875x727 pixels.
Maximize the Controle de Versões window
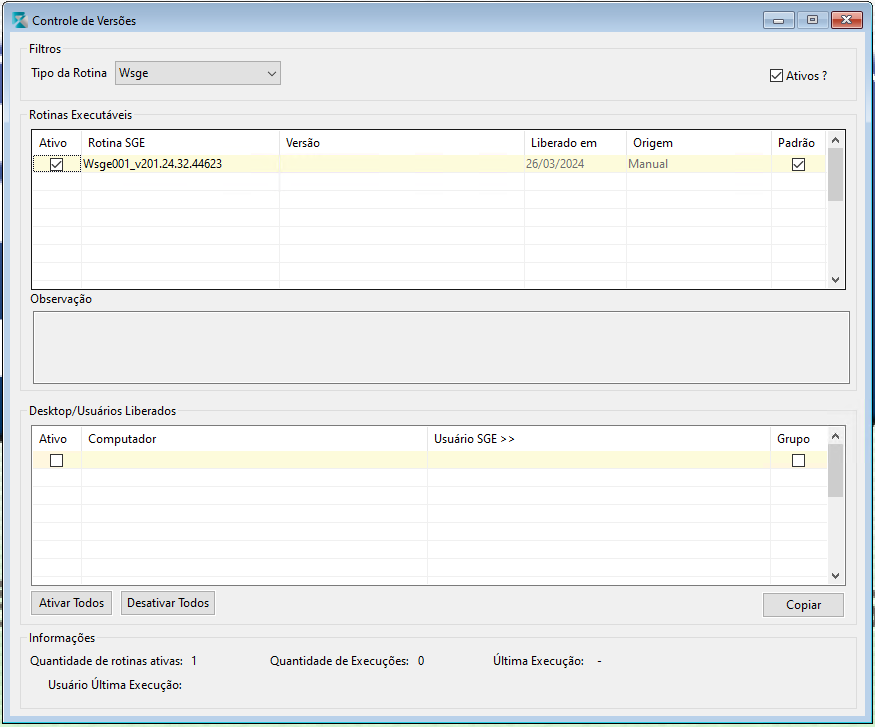click(812, 20)
